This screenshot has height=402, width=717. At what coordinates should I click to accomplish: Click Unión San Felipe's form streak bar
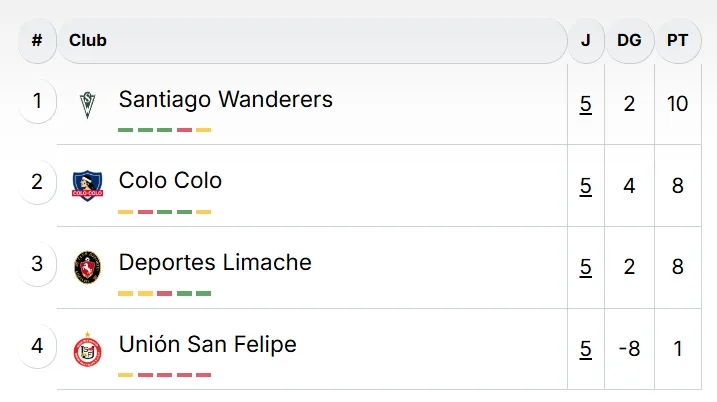click(x=164, y=375)
